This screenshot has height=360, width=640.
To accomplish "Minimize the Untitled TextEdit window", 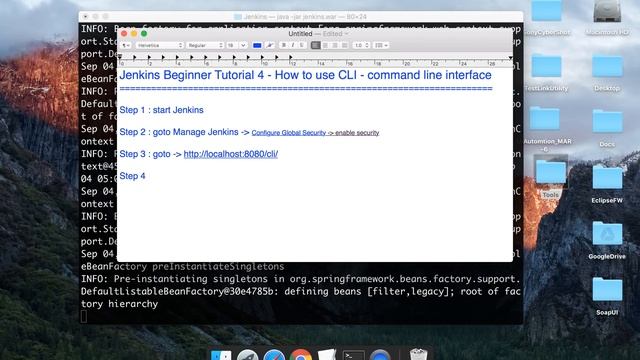I will 134,33.
